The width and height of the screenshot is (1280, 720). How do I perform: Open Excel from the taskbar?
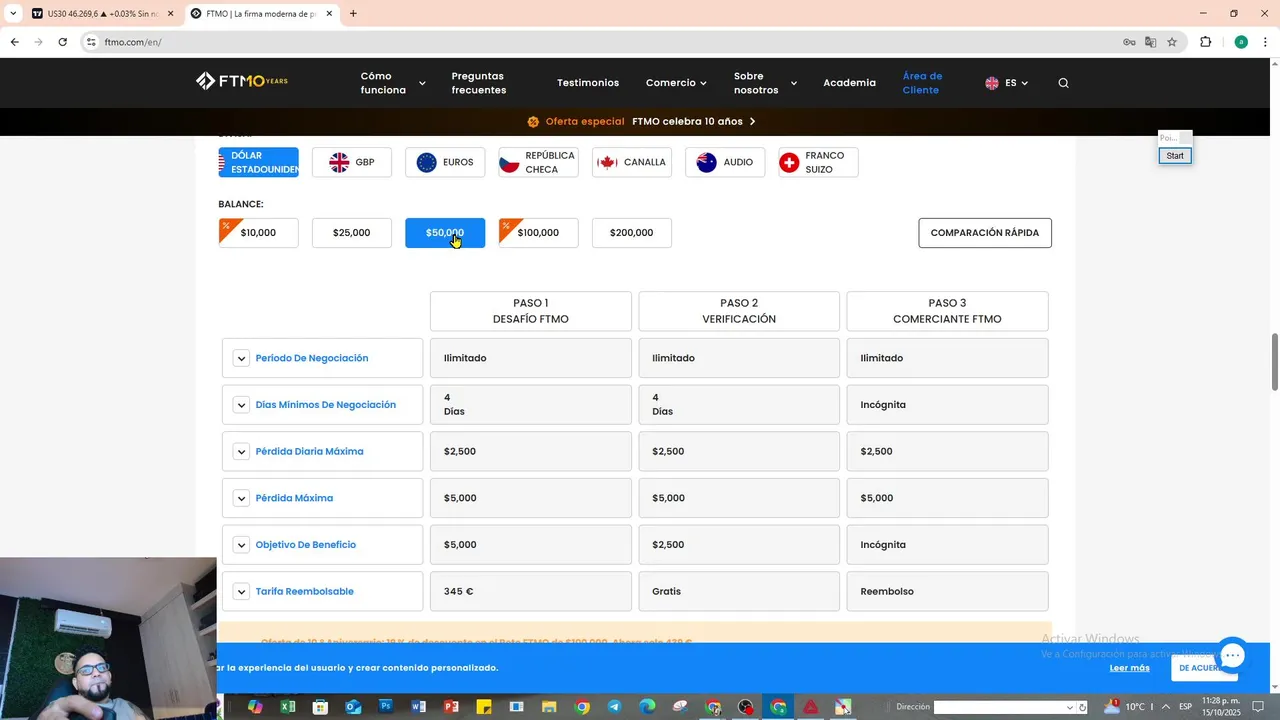[288, 707]
